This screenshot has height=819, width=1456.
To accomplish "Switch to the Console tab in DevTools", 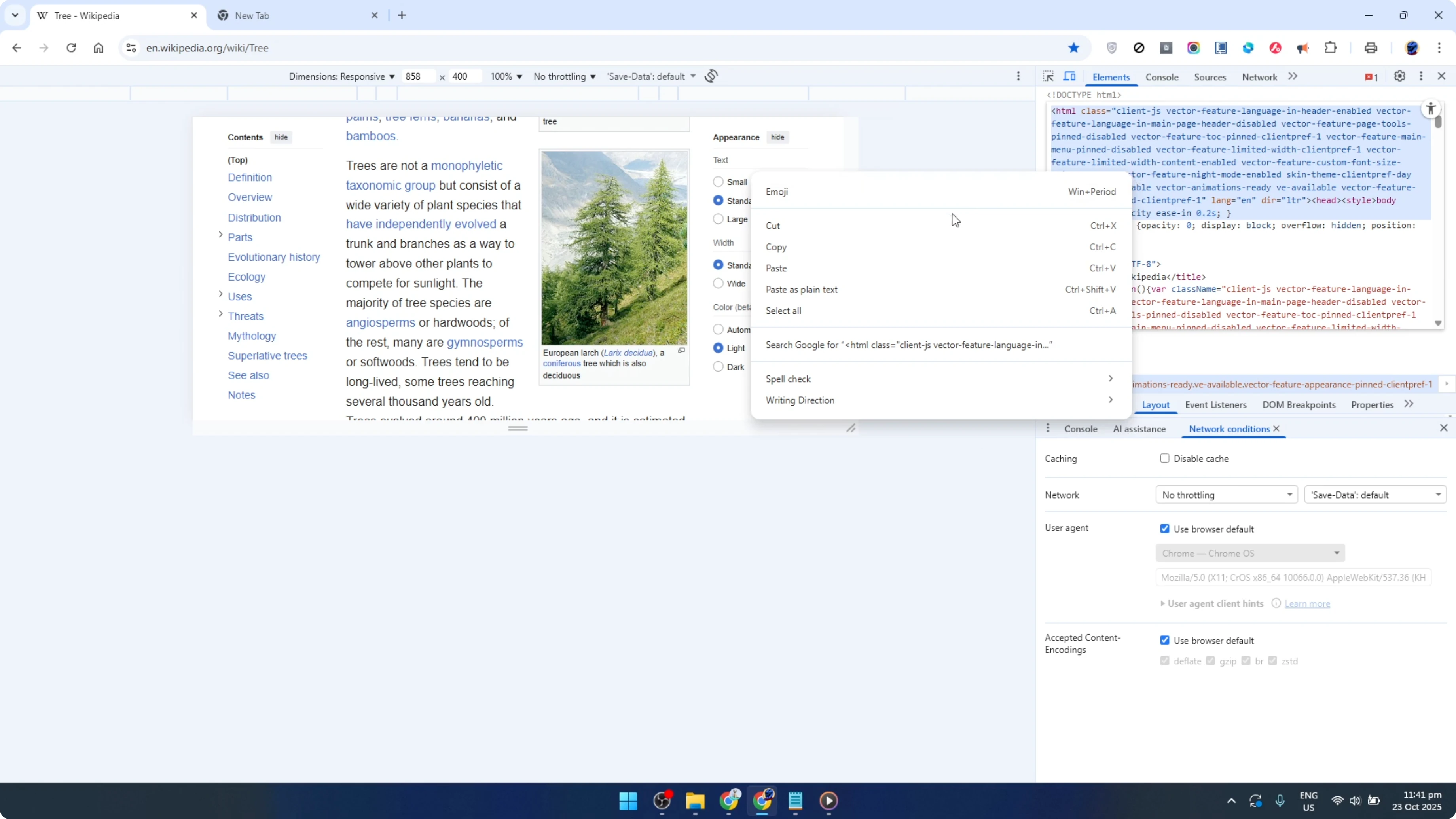I will 1162,77.
